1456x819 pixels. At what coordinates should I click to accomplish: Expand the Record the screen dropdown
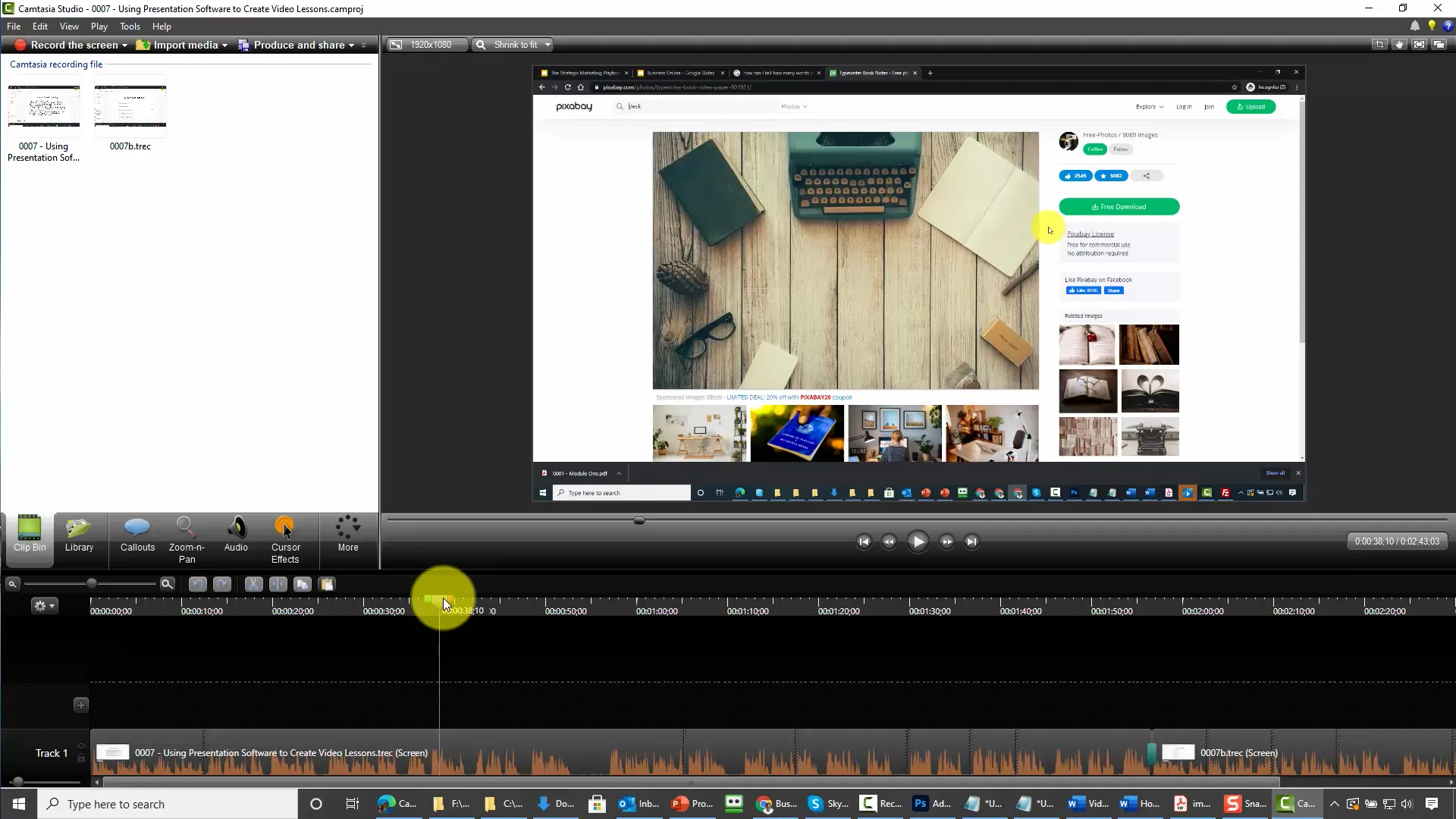coord(124,45)
